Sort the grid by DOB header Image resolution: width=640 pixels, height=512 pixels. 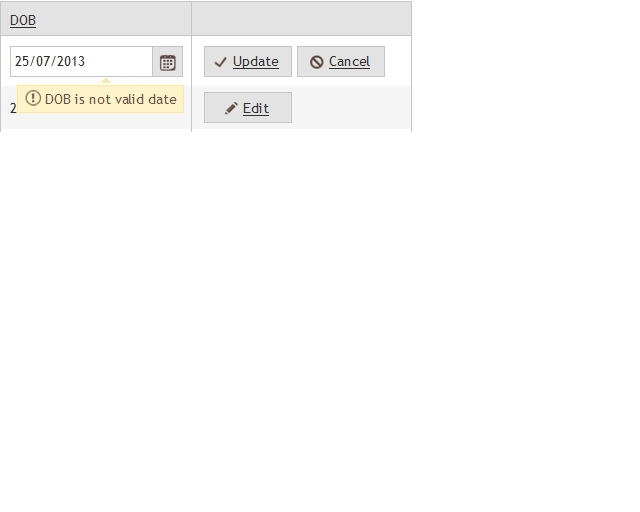(x=23, y=20)
